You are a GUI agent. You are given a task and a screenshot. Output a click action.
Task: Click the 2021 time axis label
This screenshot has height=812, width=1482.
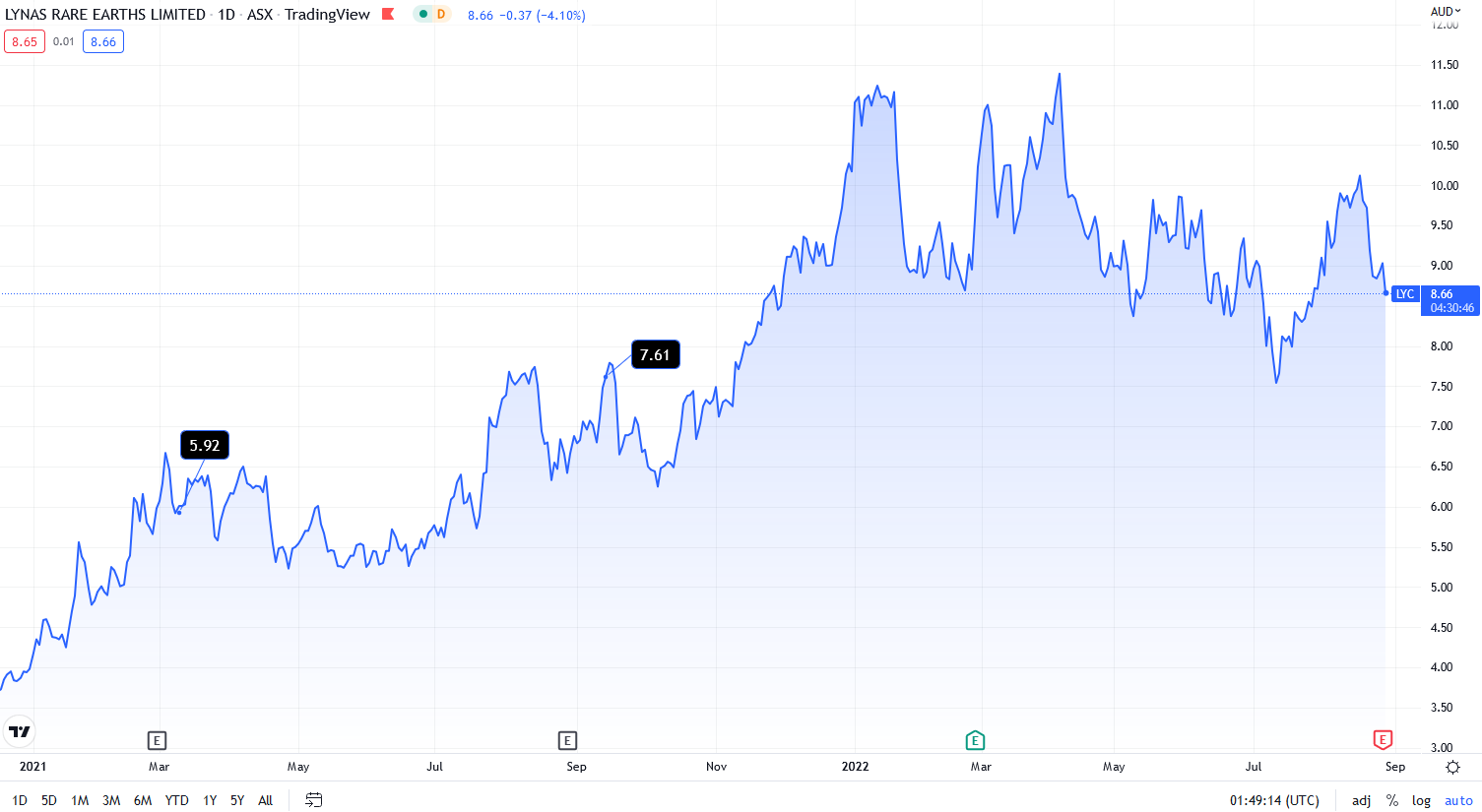32,767
